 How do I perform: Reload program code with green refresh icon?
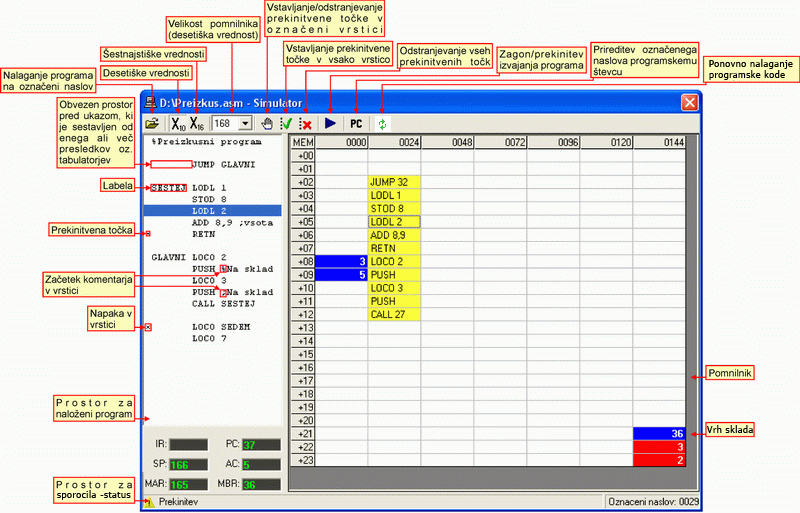click(x=380, y=124)
